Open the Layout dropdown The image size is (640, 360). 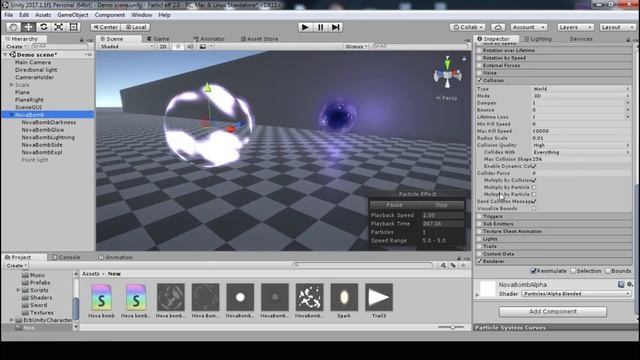point(617,27)
